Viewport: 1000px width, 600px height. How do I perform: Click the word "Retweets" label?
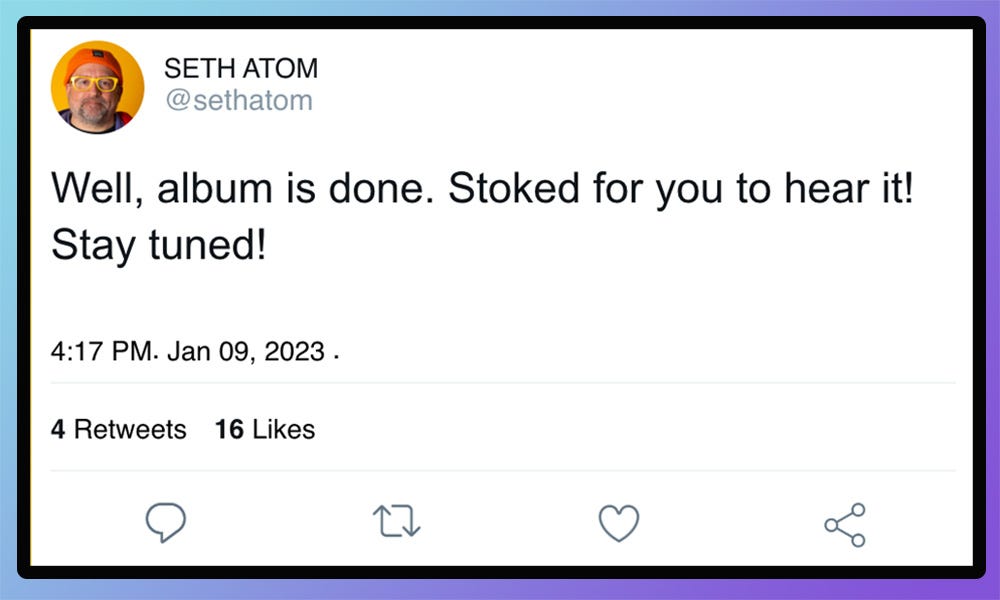pyautogui.click(x=130, y=430)
